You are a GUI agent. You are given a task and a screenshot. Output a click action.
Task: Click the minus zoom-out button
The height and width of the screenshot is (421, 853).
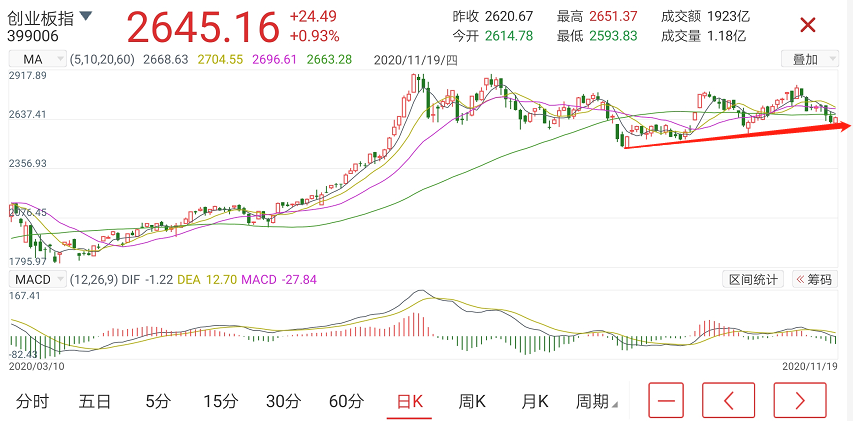coord(666,401)
